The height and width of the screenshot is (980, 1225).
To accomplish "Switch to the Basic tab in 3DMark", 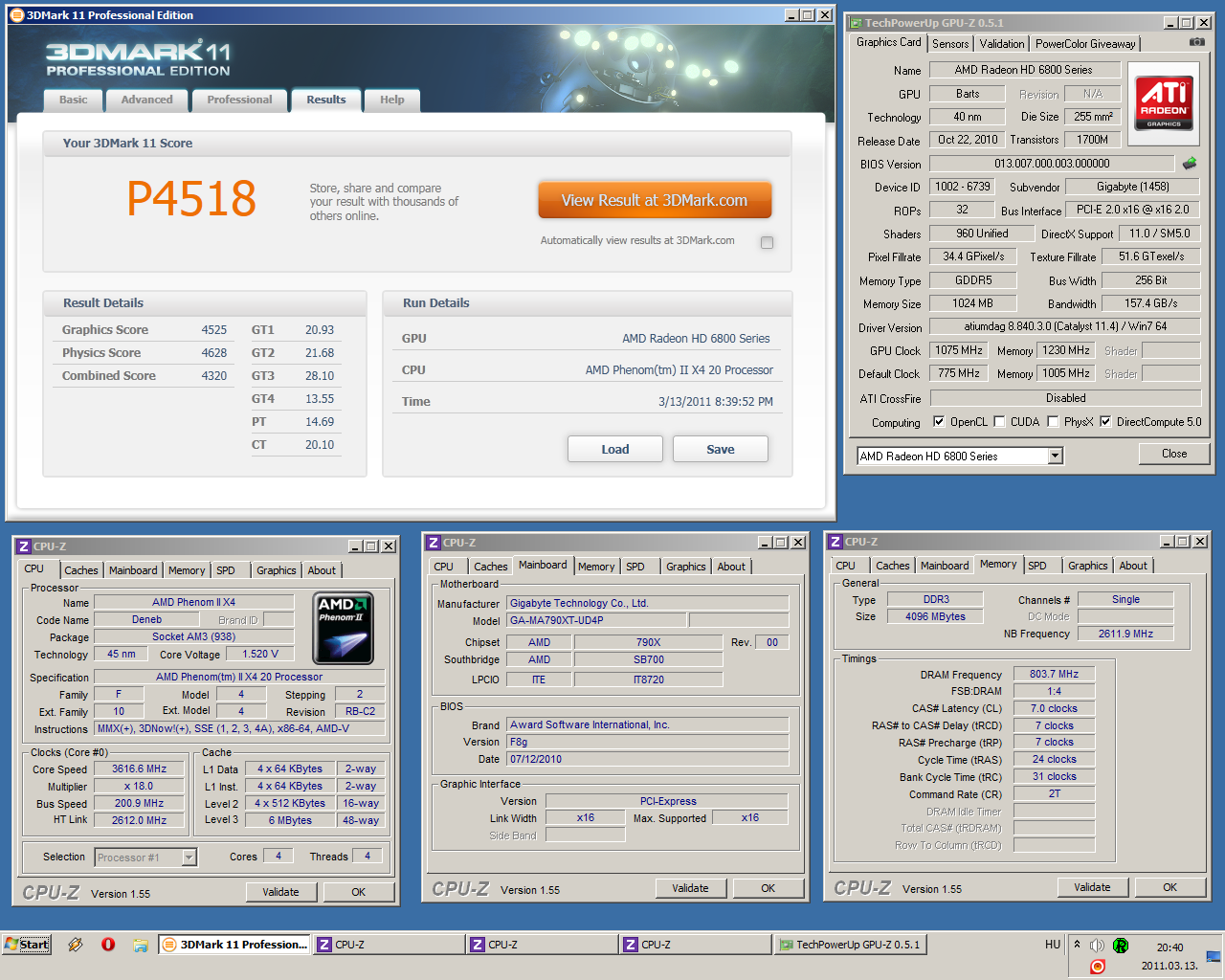I will point(74,100).
